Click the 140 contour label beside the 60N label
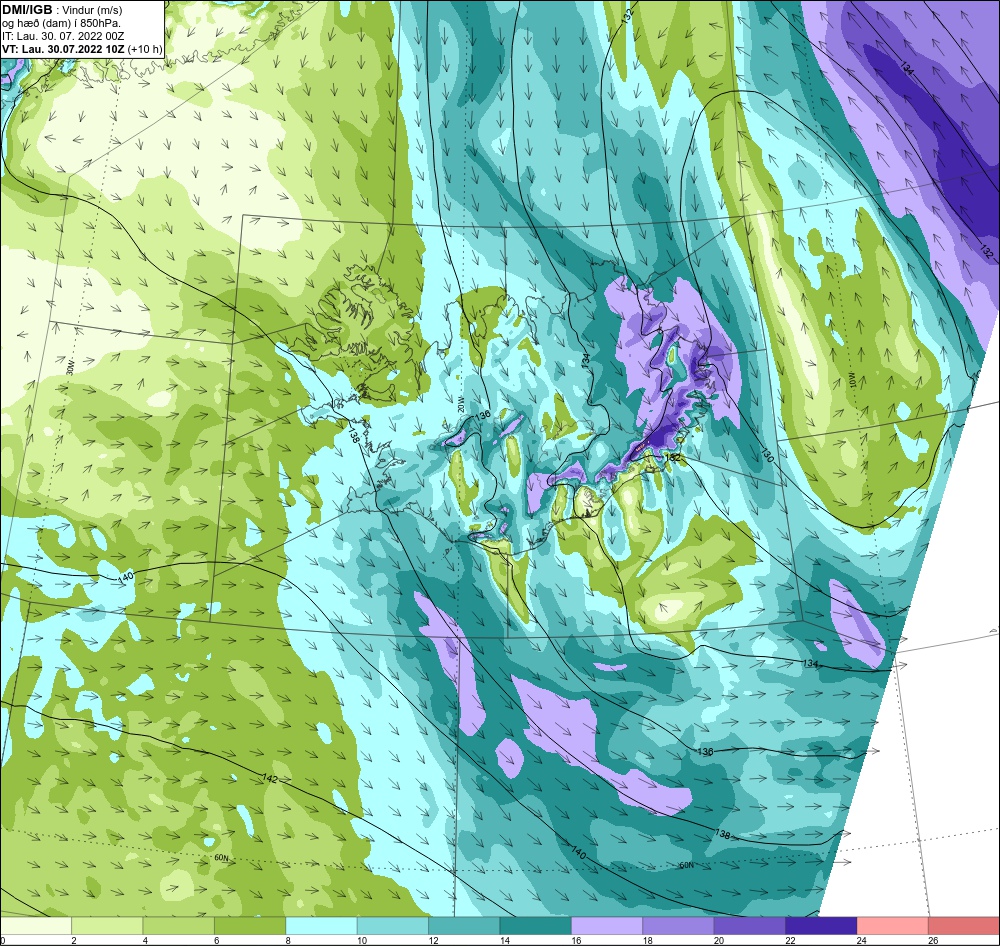This screenshot has height=946, width=1000. [x=578, y=852]
